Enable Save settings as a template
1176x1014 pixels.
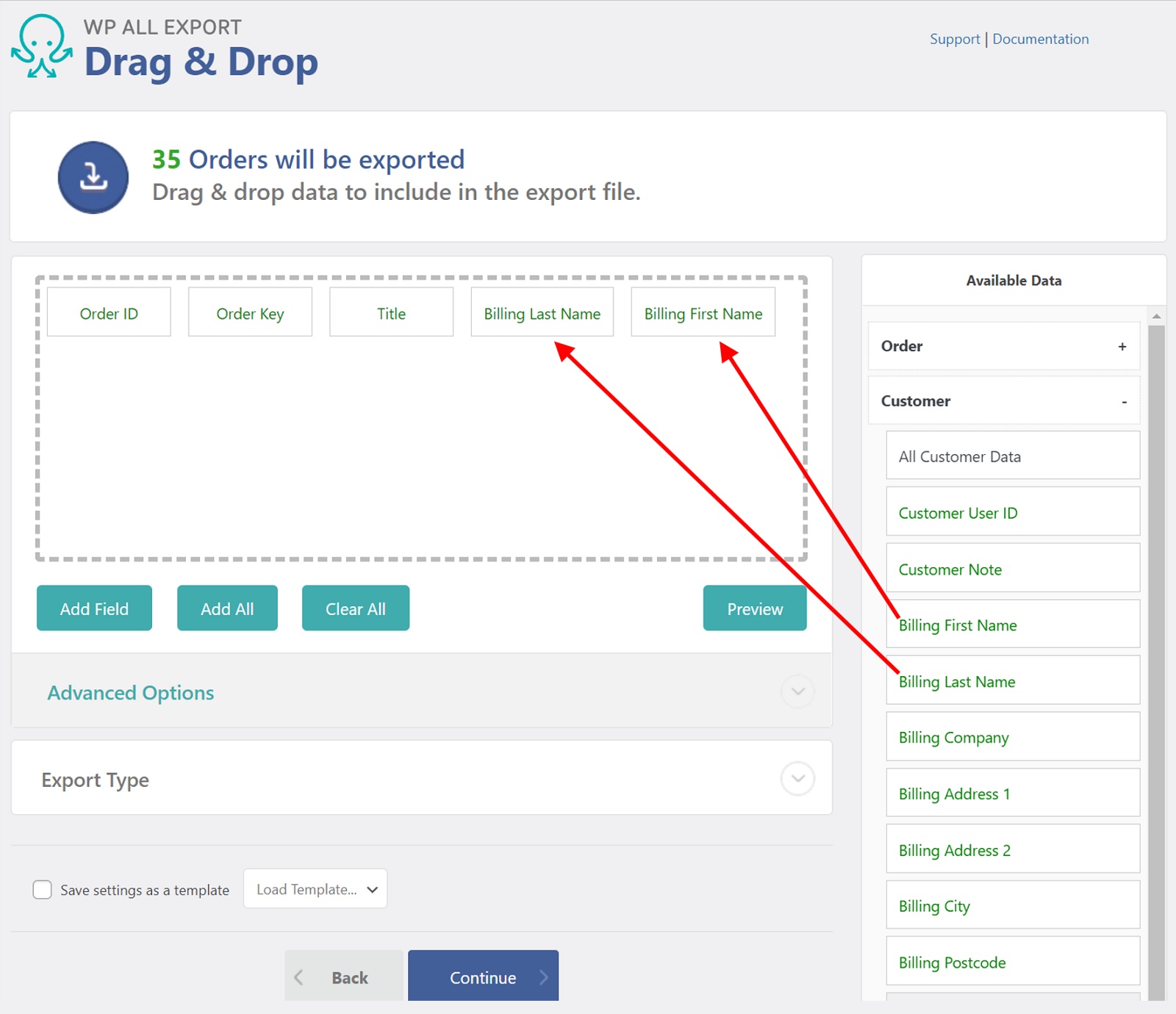click(x=43, y=890)
